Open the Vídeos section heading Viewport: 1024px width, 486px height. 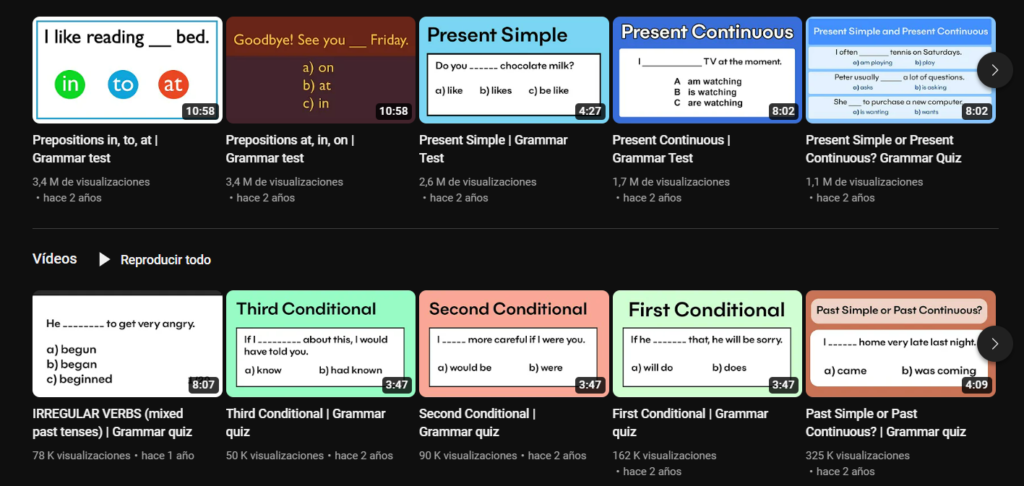tap(54, 259)
